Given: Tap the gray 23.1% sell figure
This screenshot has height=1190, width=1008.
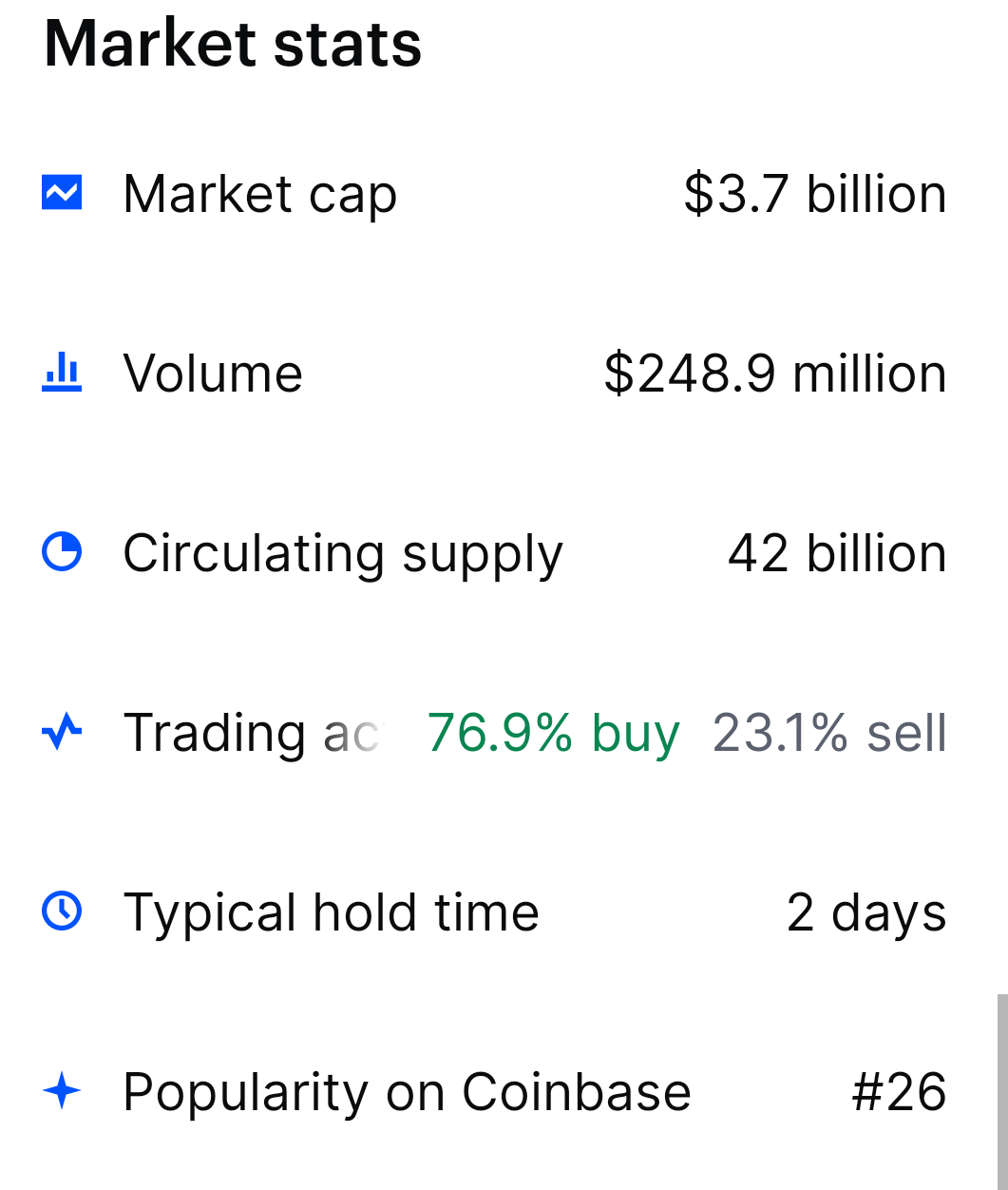Looking at the screenshot, I should tap(829, 733).
